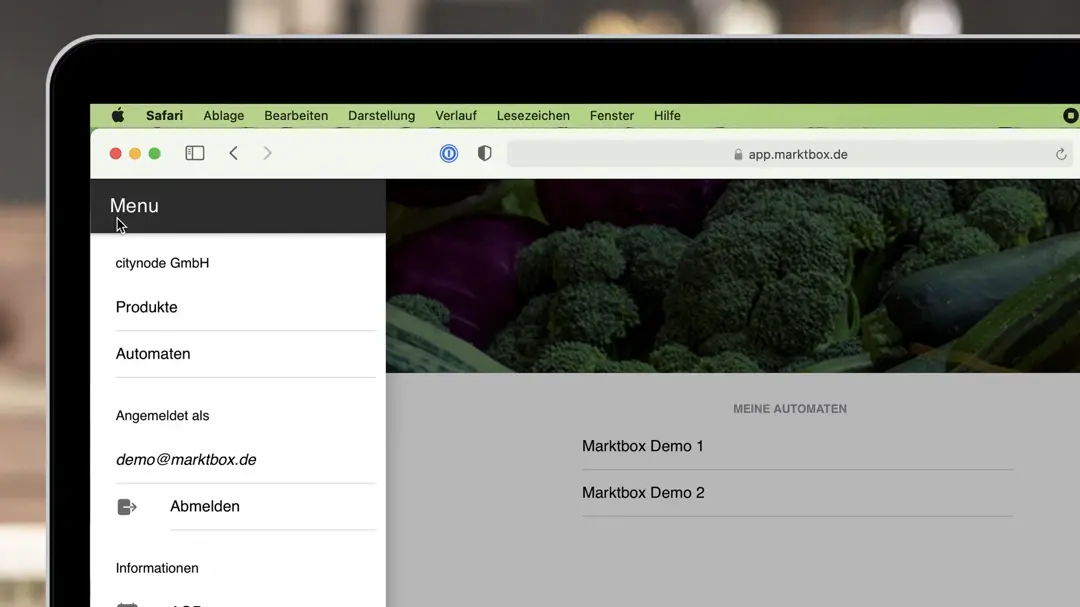Select Automaten in the side menu
Viewport: 1080px width, 607px height.
(x=153, y=354)
